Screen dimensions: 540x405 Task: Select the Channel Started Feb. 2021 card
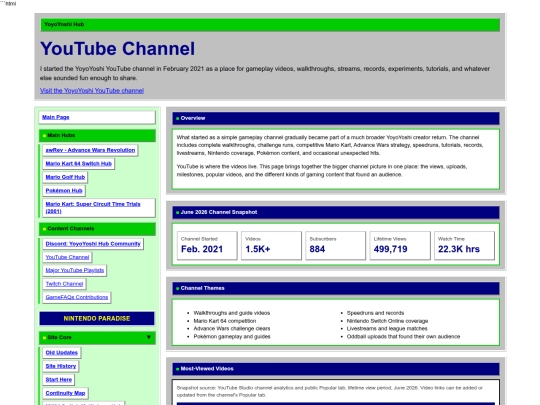click(207, 245)
